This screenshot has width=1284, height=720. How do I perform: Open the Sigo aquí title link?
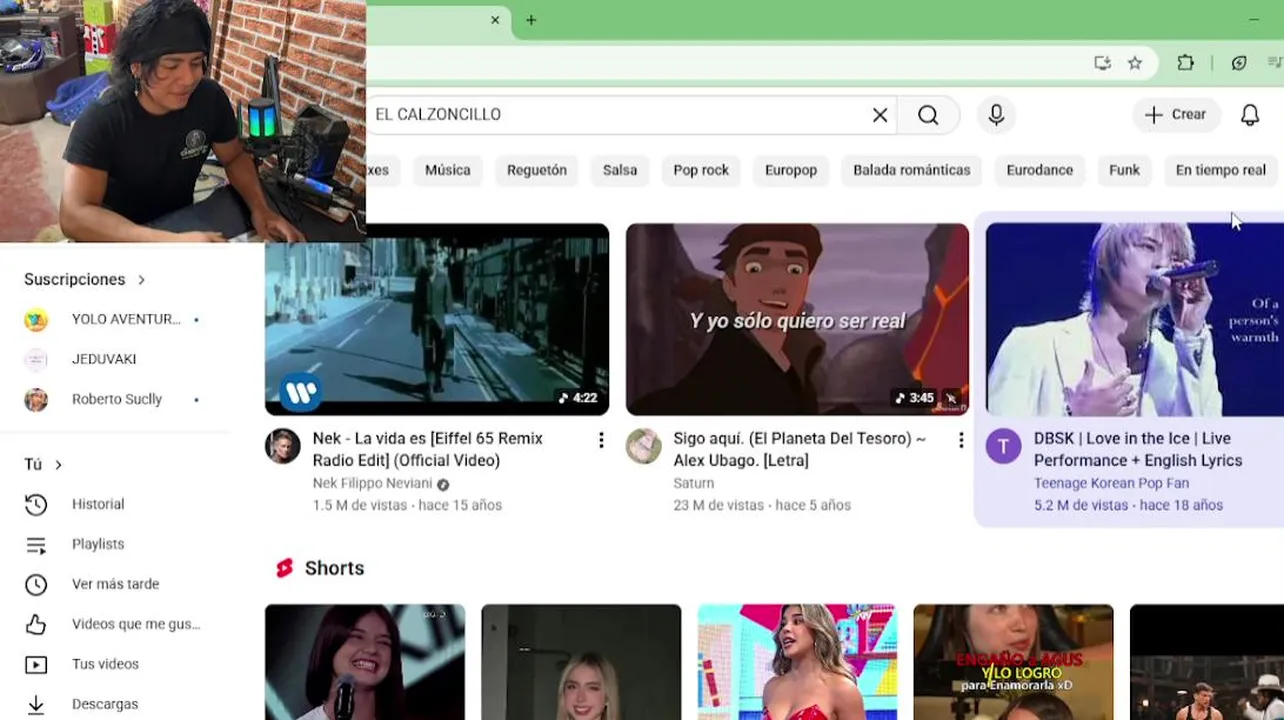click(800, 449)
